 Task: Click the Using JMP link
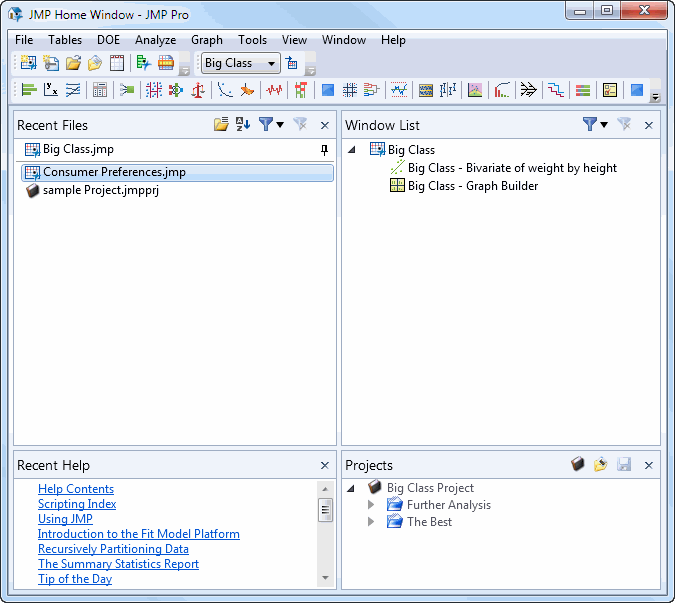point(65,519)
